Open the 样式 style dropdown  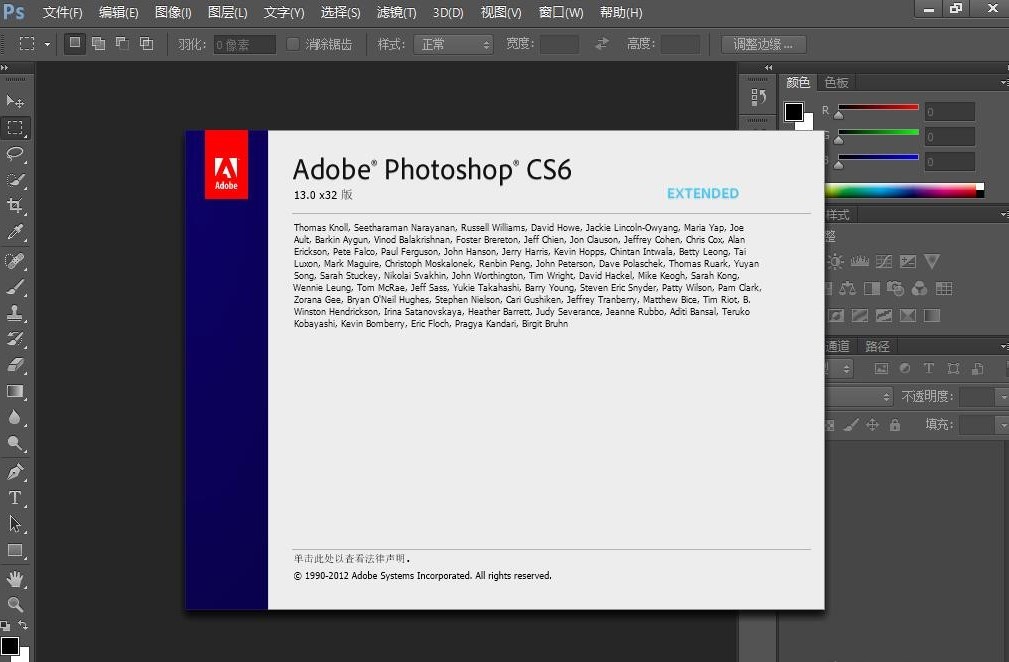tap(453, 44)
